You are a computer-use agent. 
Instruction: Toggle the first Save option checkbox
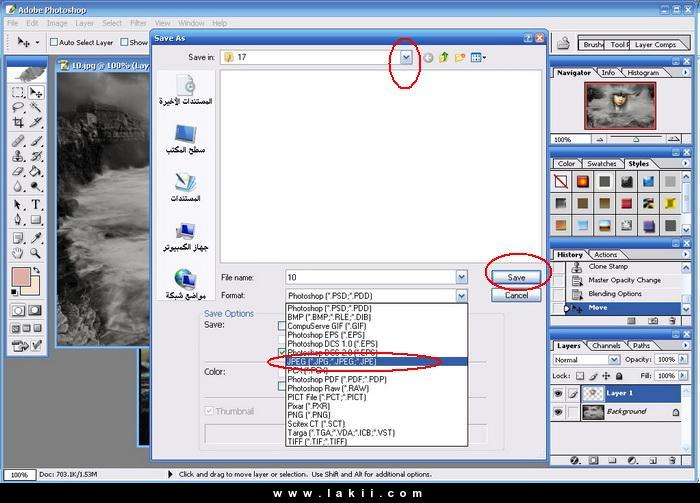[x=281, y=326]
